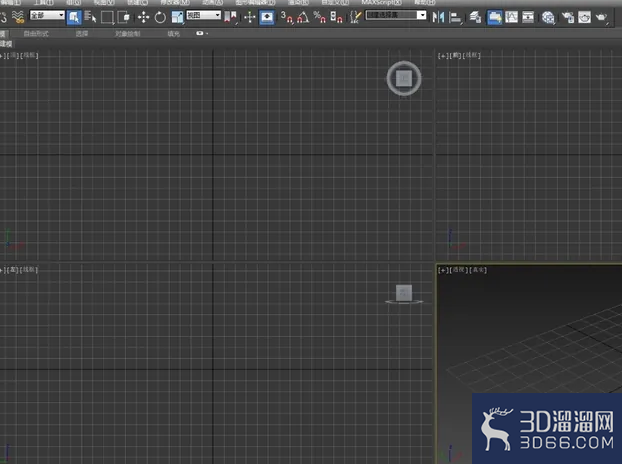Image resolution: width=622 pixels, height=464 pixels.
Task: Open perspective viewport [+] menu
Action: pyautogui.click(x=443, y=270)
